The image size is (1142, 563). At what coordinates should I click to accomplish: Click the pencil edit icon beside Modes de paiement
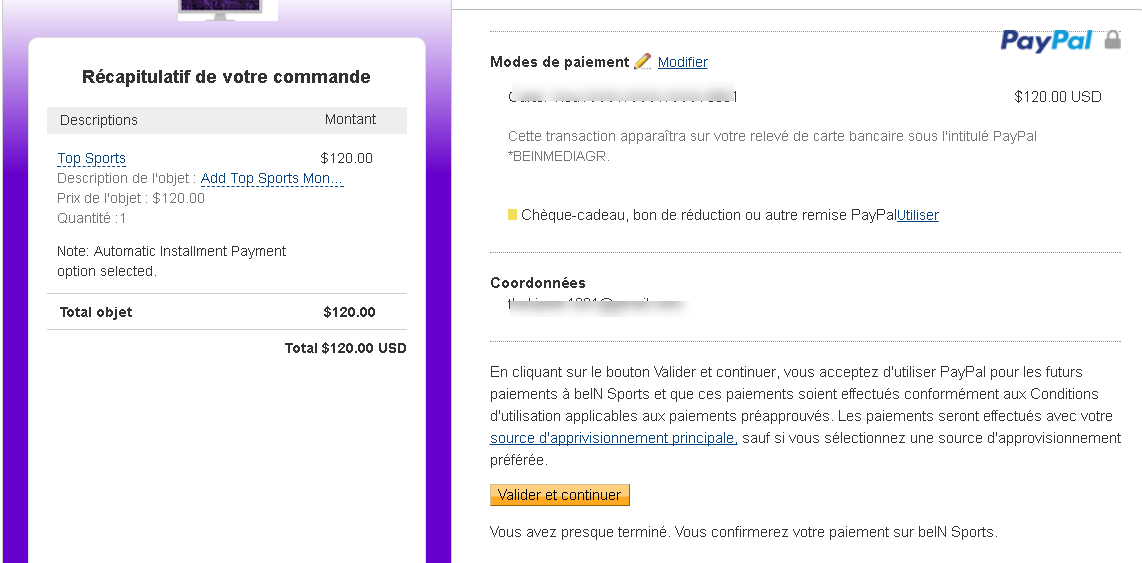[x=642, y=61]
